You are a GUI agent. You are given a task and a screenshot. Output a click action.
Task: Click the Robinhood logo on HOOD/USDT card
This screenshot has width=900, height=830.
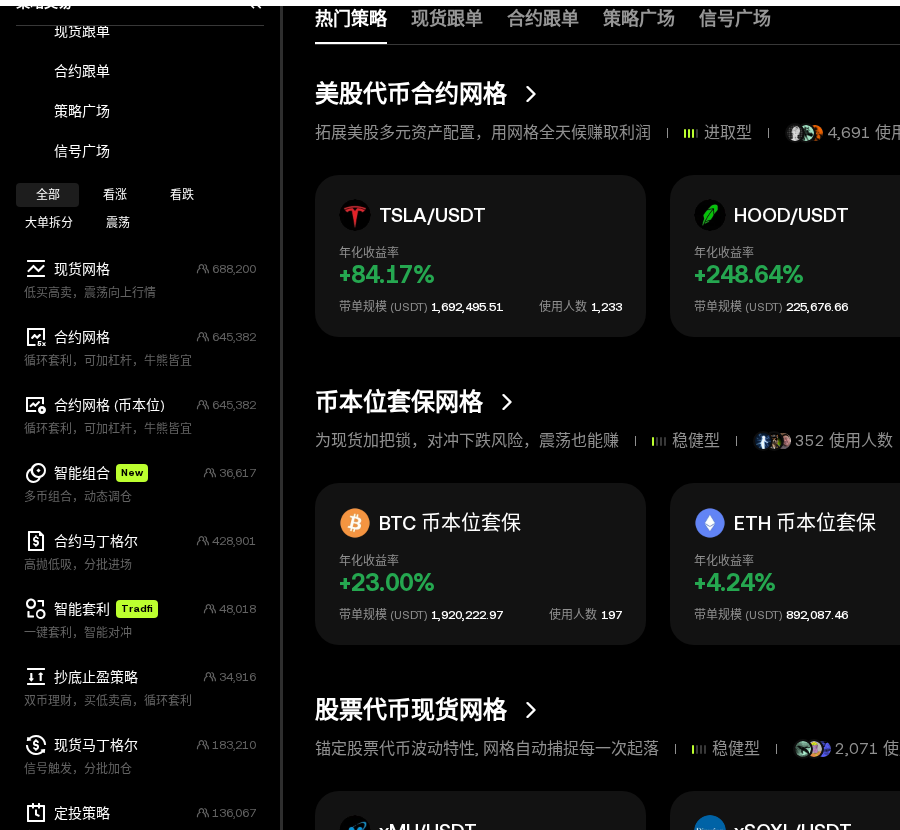709,215
